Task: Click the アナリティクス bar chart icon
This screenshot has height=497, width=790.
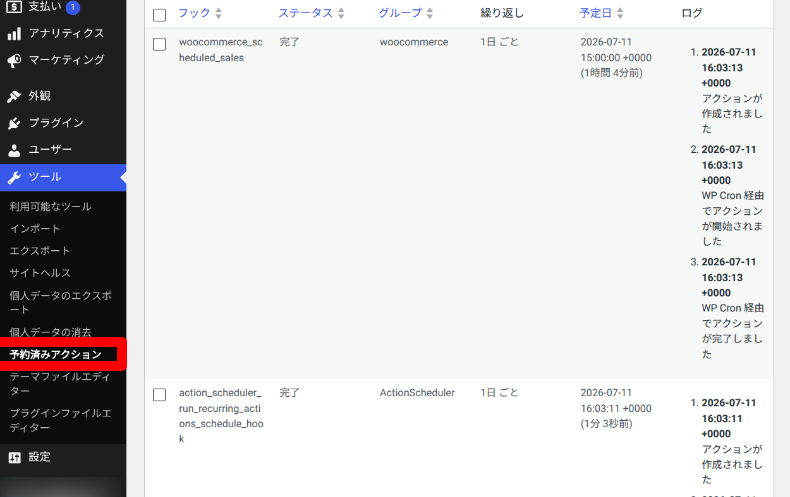Action: coord(14,33)
